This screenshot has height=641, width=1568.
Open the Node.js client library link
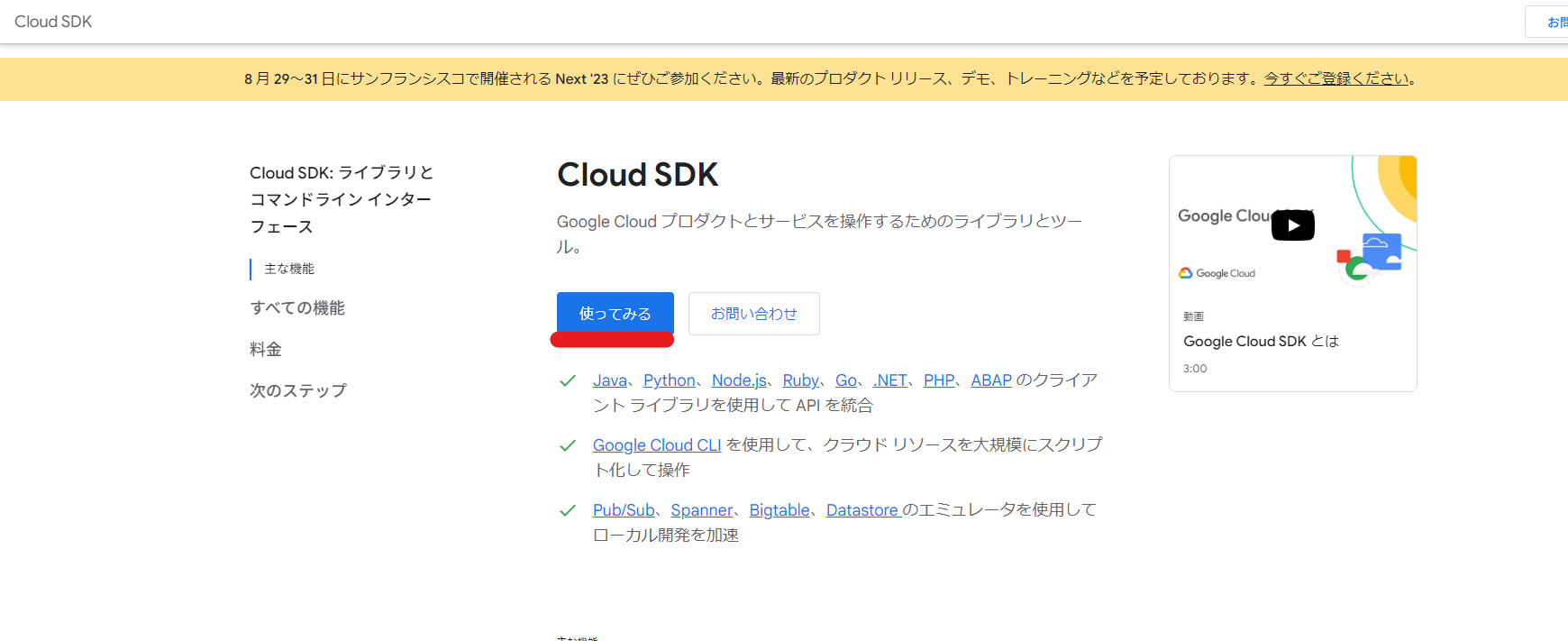[739, 380]
